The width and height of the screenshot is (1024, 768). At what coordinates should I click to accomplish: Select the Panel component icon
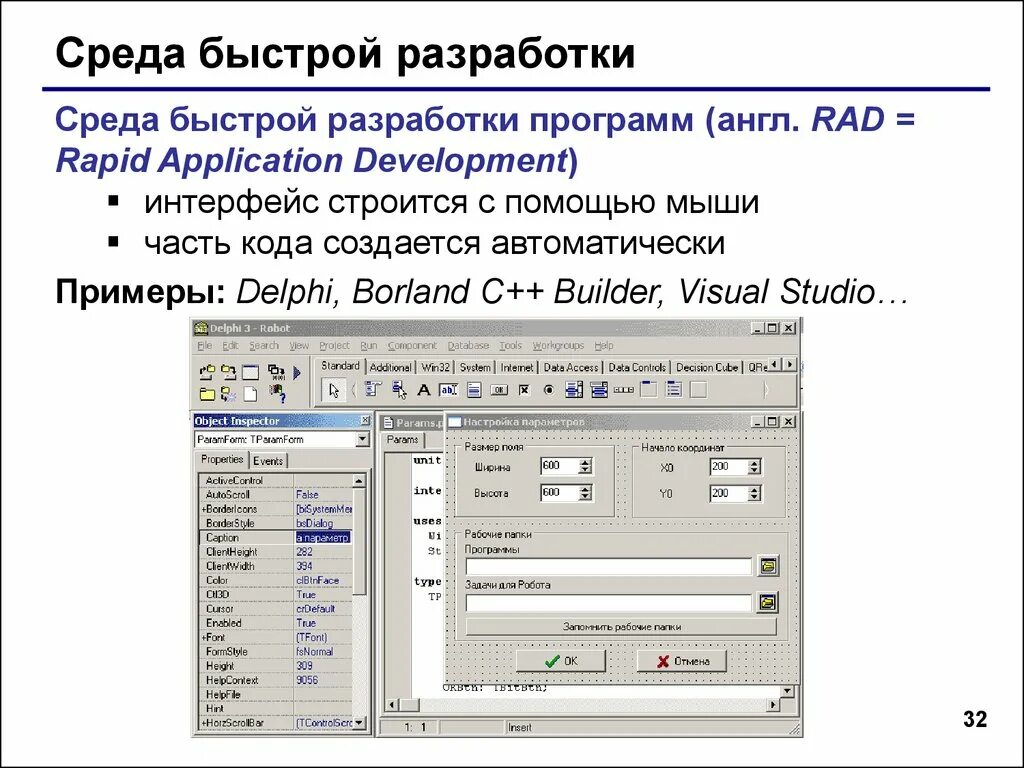(698, 390)
